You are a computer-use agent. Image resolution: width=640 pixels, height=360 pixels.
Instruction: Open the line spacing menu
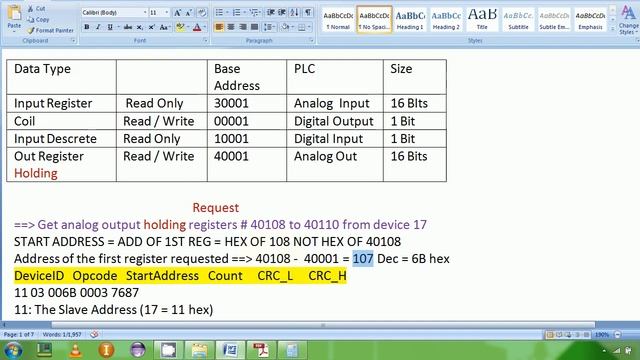[x=269, y=27]
